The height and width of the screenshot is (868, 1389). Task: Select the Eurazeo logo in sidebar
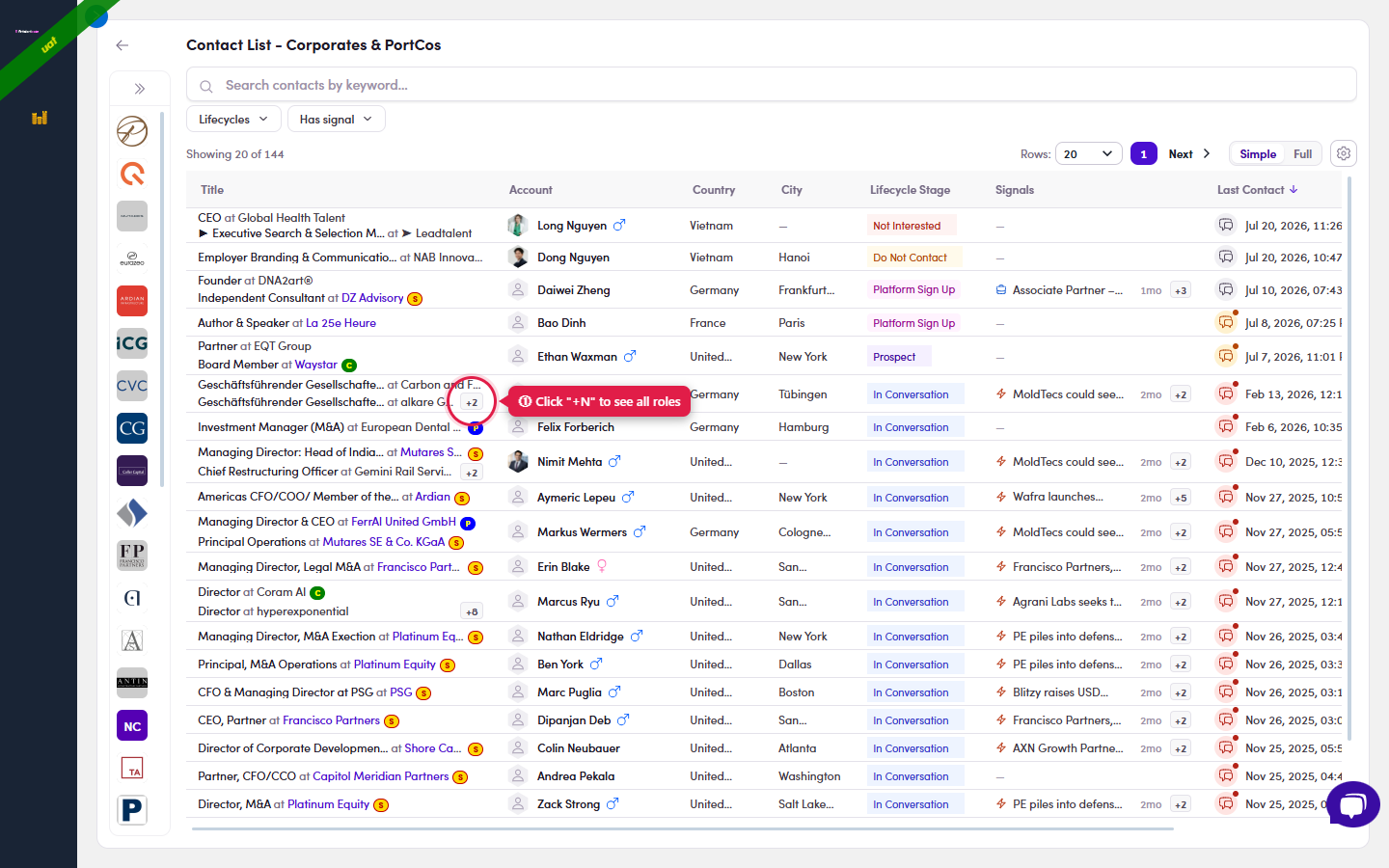[132, 258]
